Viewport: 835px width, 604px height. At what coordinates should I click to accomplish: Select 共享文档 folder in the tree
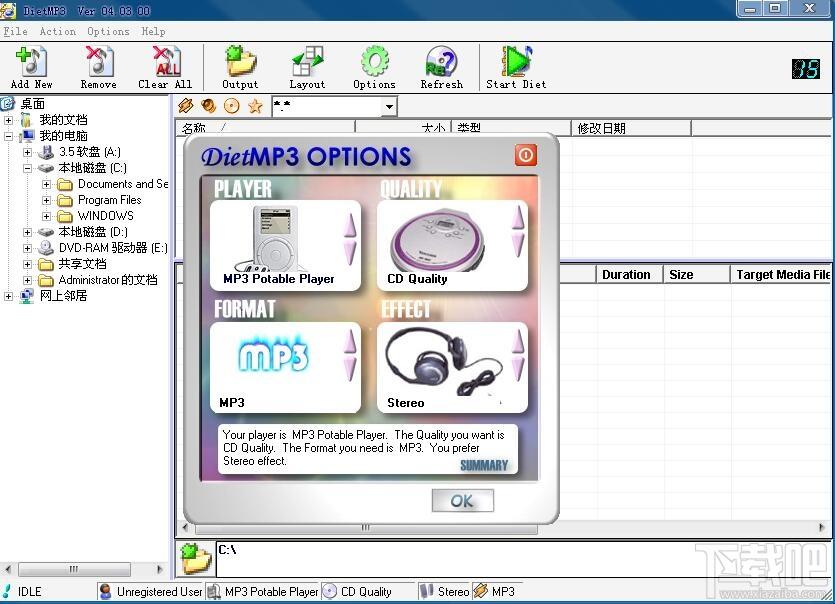pyautogui.click(x=82, y=264)
